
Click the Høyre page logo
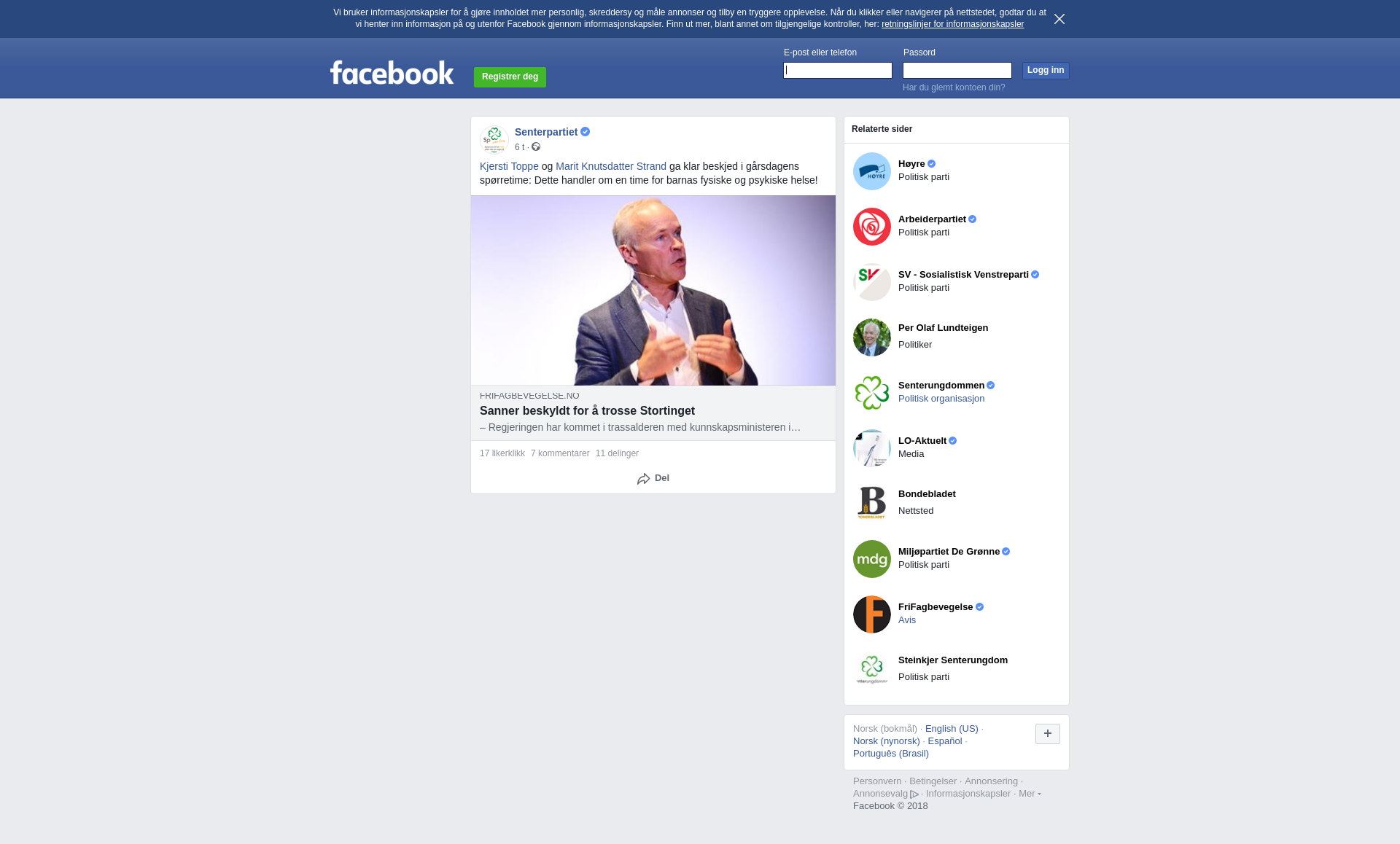[872, 171]
